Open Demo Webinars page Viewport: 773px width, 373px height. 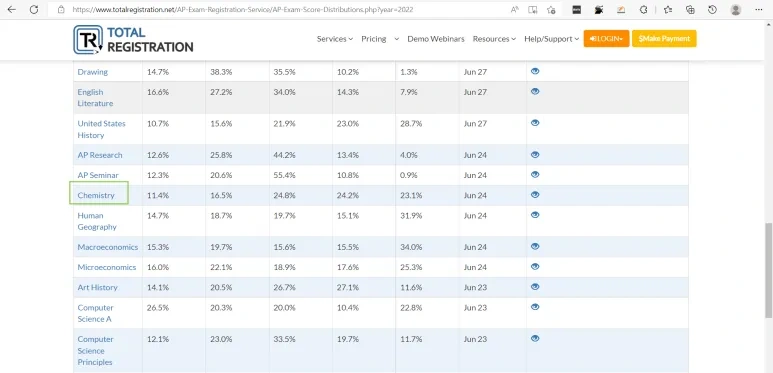point(436,39)
